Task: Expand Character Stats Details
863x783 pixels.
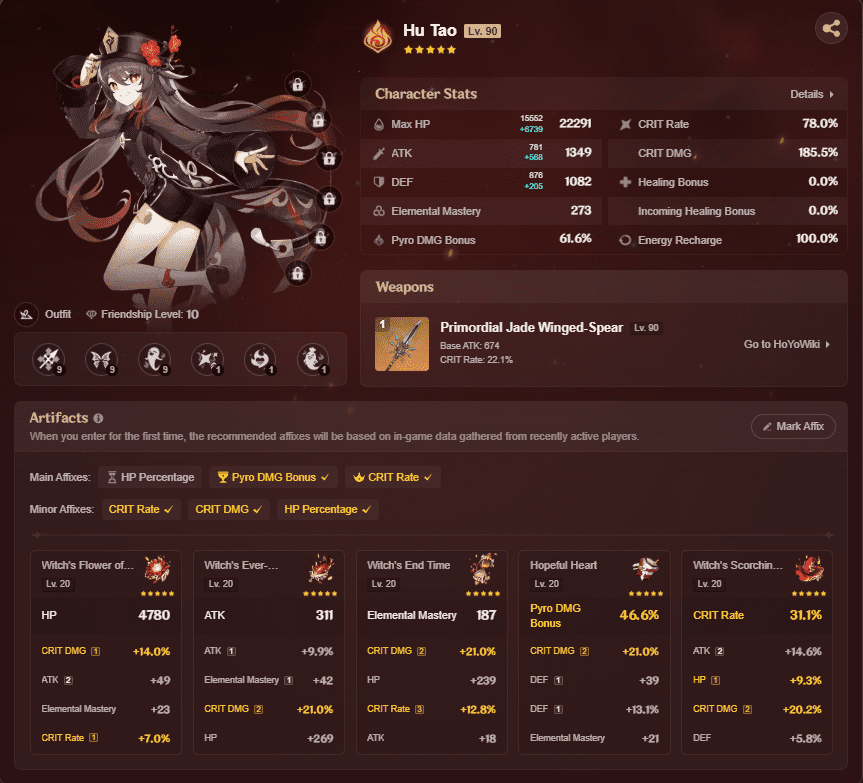Action: tap(812, 94)
